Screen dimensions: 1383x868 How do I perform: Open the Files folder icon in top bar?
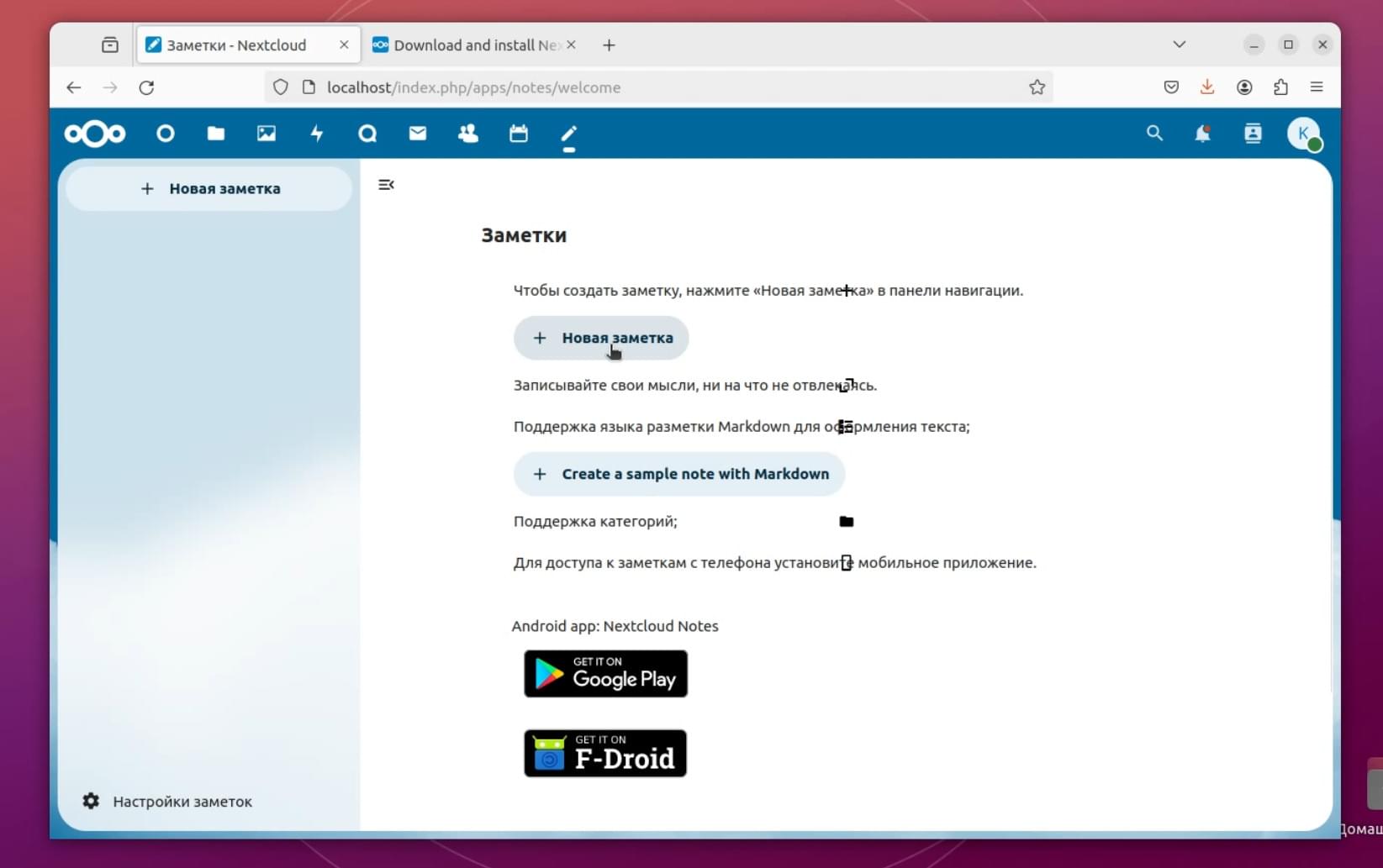click(216, 133)
